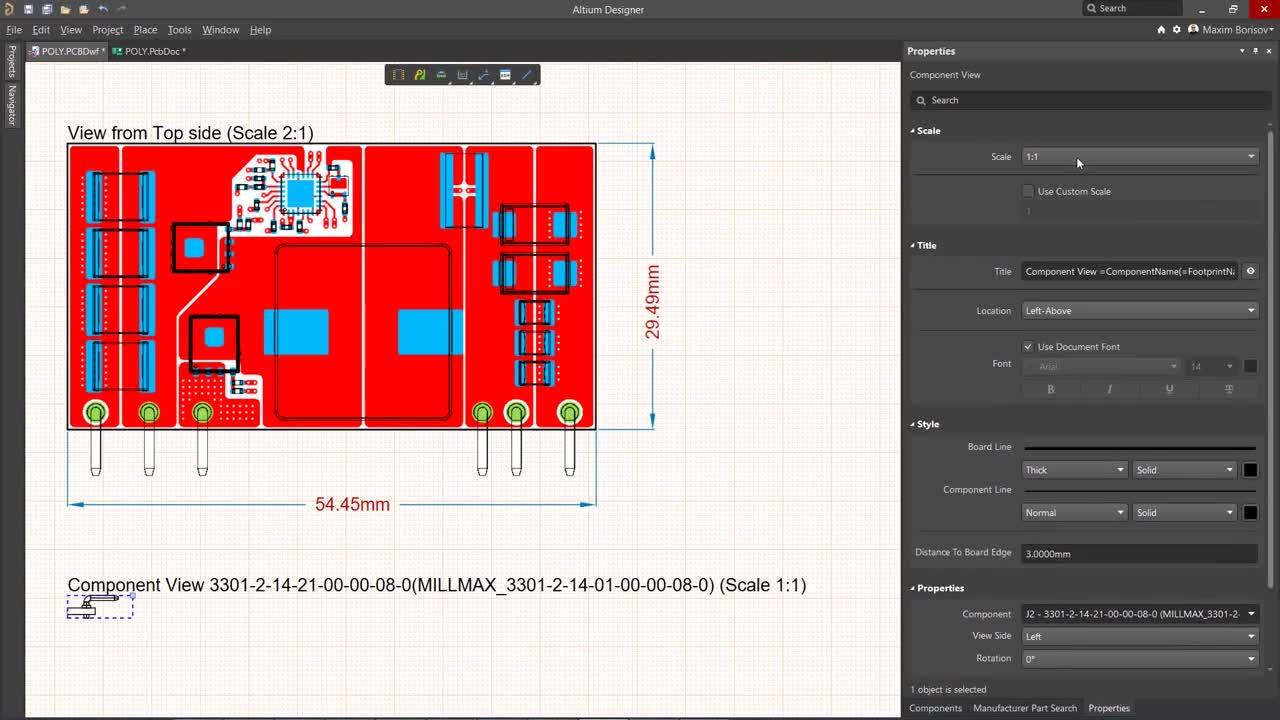Click the table placement tool in floating toolbar

tap(505, 75)
